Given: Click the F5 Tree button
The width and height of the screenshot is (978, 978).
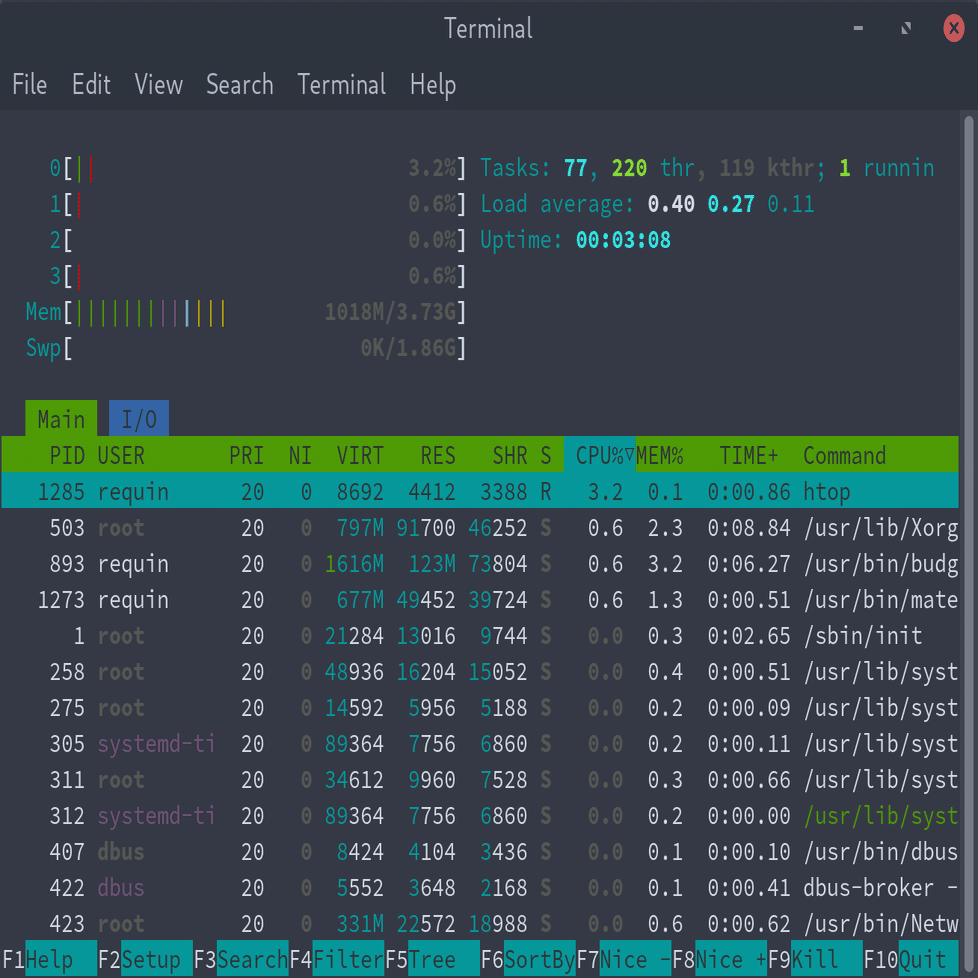Looking at the screenshot, I should (x=433, y=959).
